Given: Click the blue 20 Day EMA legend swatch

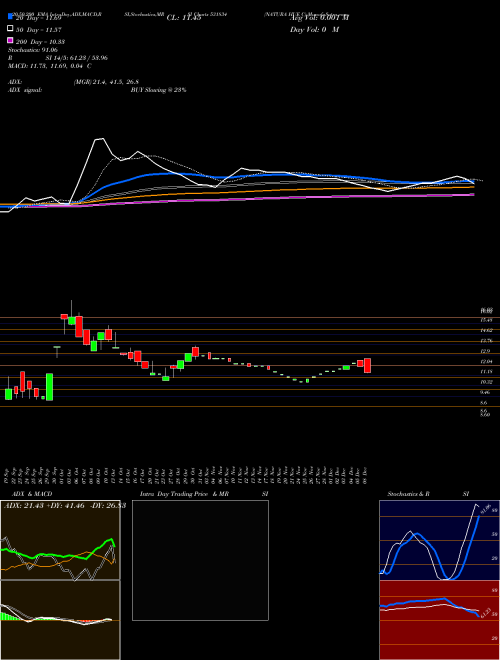Looking at the screenshot, I should point(10,17).
